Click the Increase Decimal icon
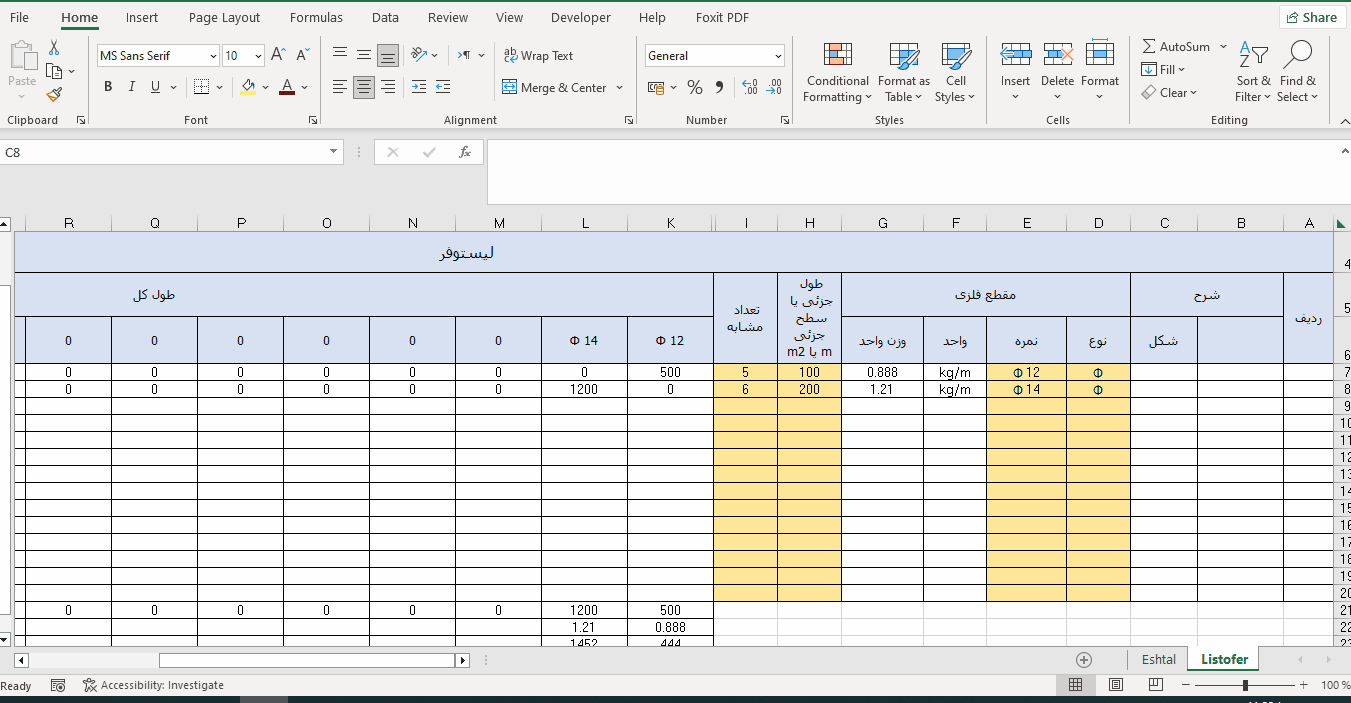The height and width of the screenshot is (703, 1351). point(750,88)
